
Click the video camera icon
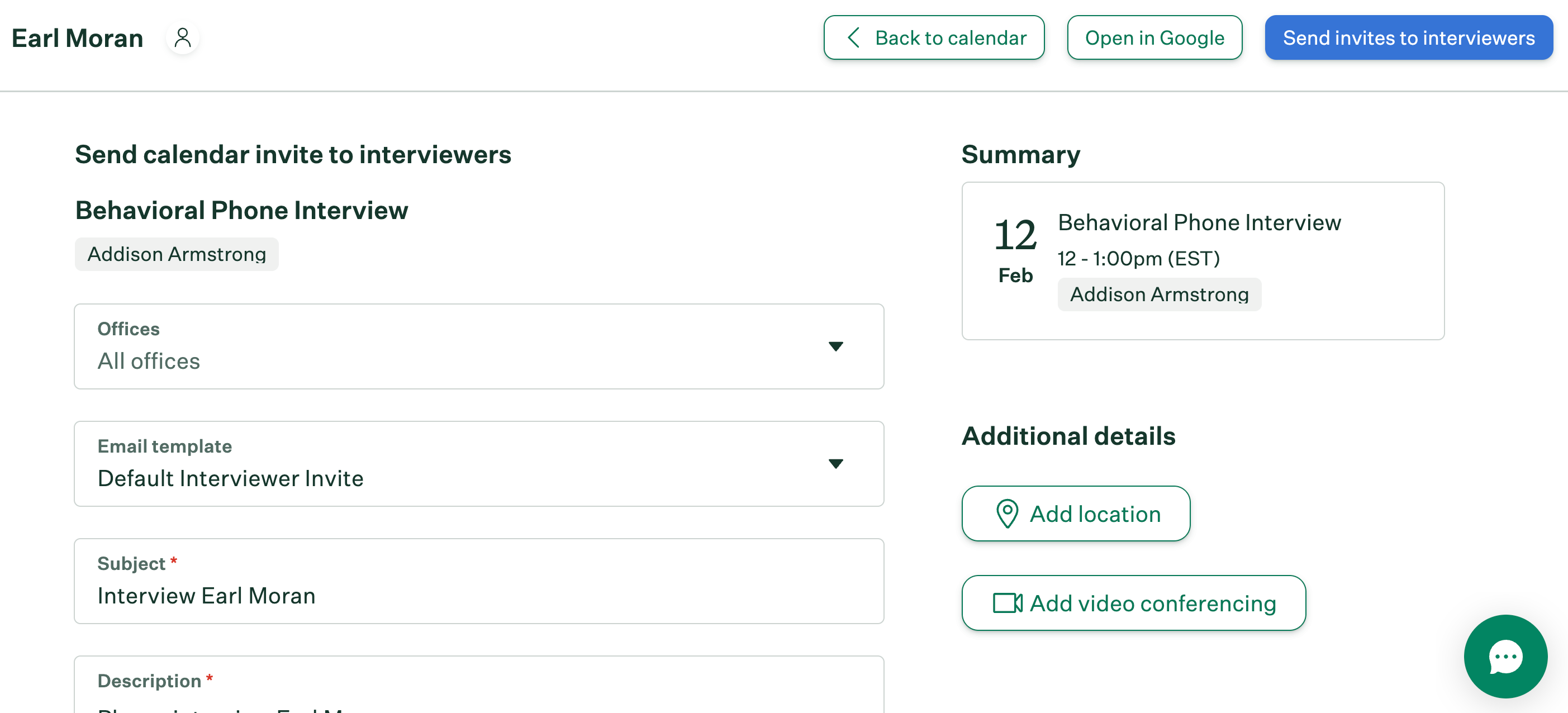tap(1007, 603)
